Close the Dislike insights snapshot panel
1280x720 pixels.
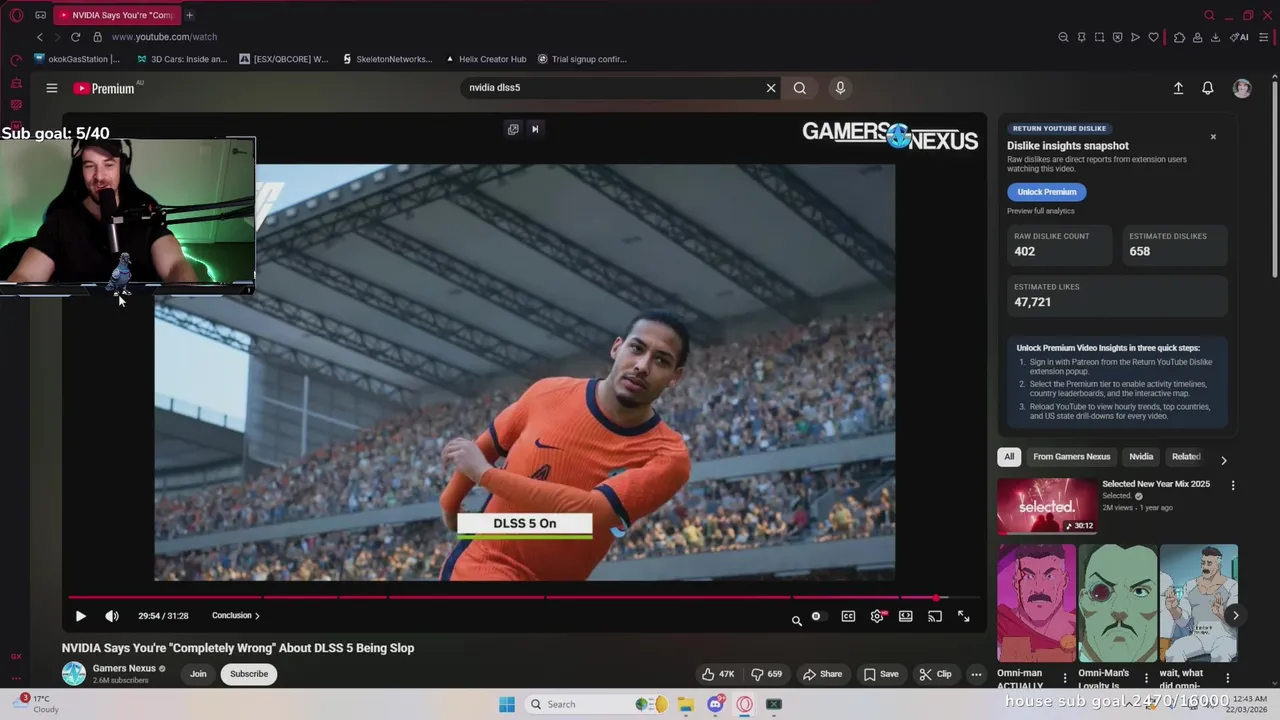coord(1213,137)
